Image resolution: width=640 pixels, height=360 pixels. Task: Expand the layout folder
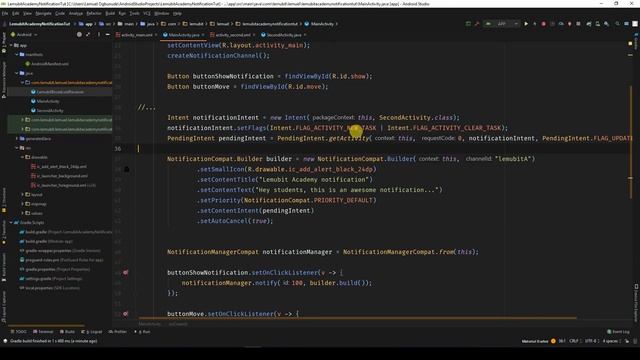pos(22,195)
